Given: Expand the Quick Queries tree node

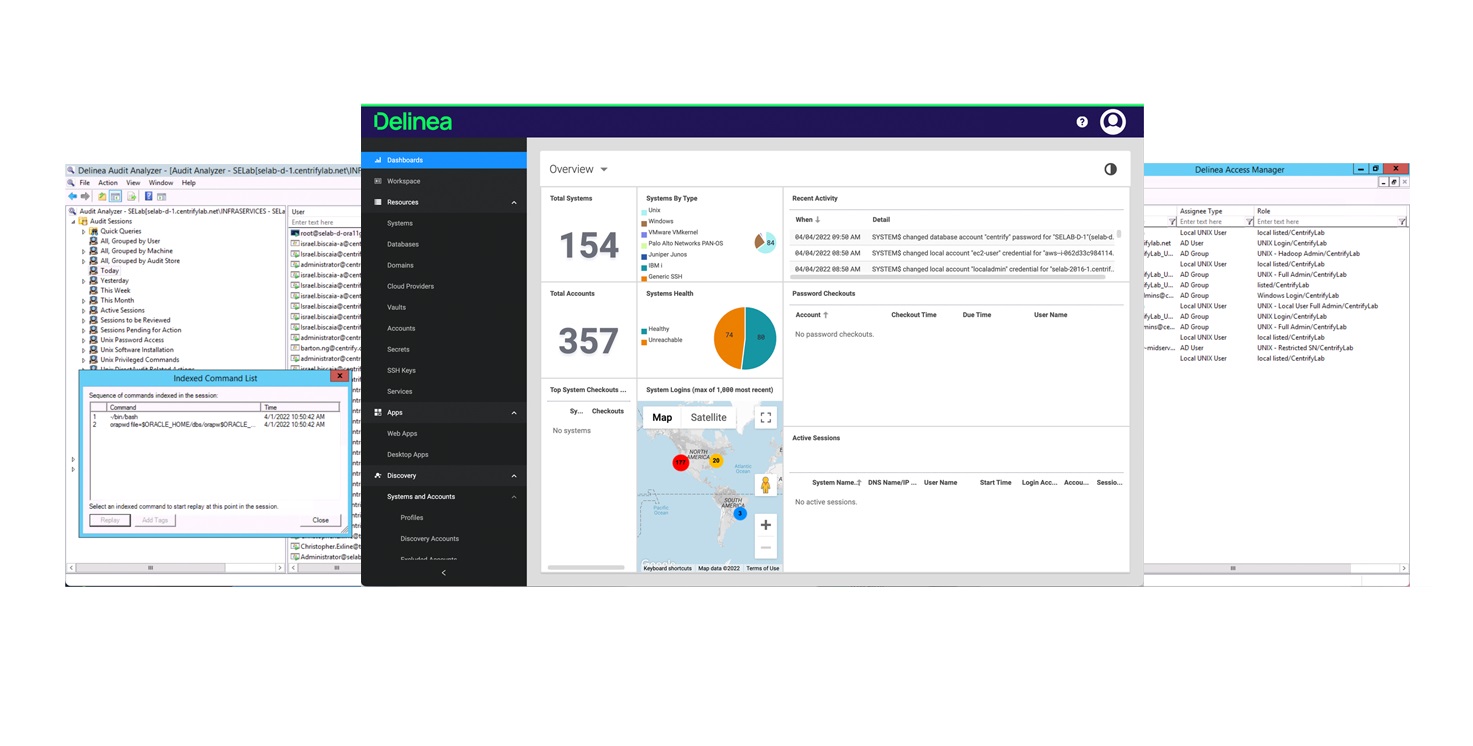Looking at the screenshot, I should [x=84, y=231].
